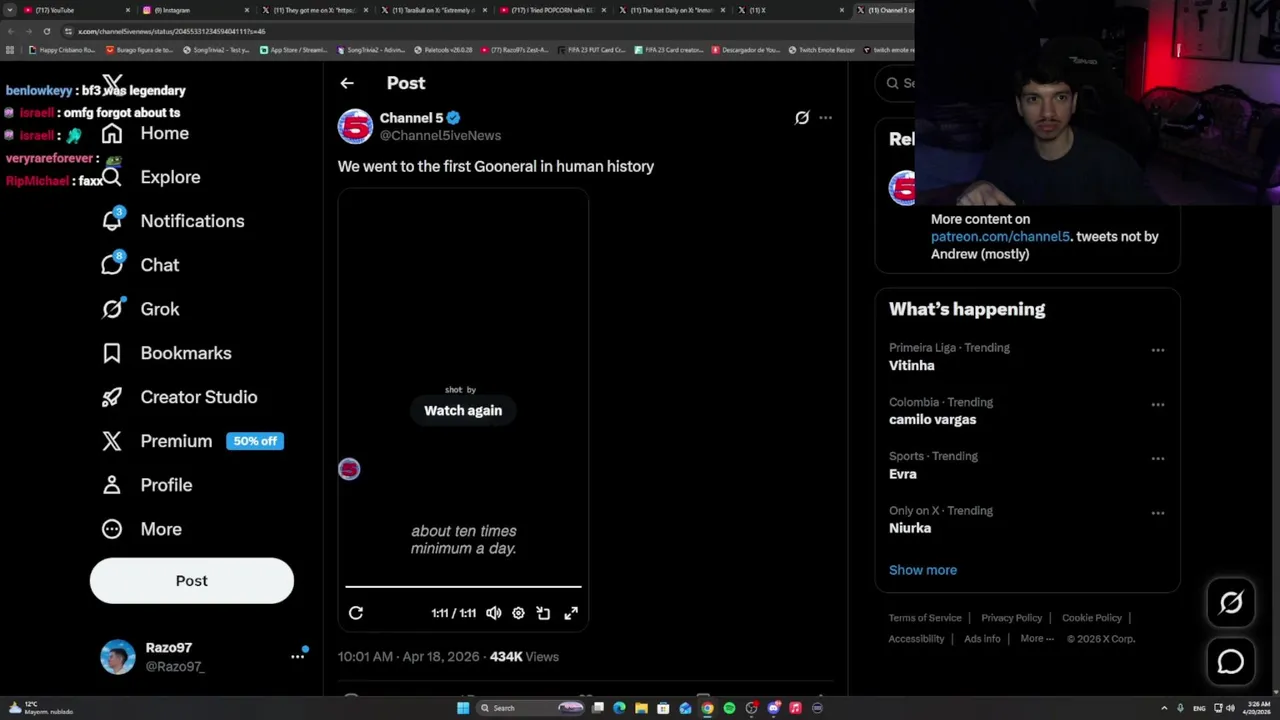Click the taskbar Search box
The image size is (1280, 720).
click(x=530, y=708)
